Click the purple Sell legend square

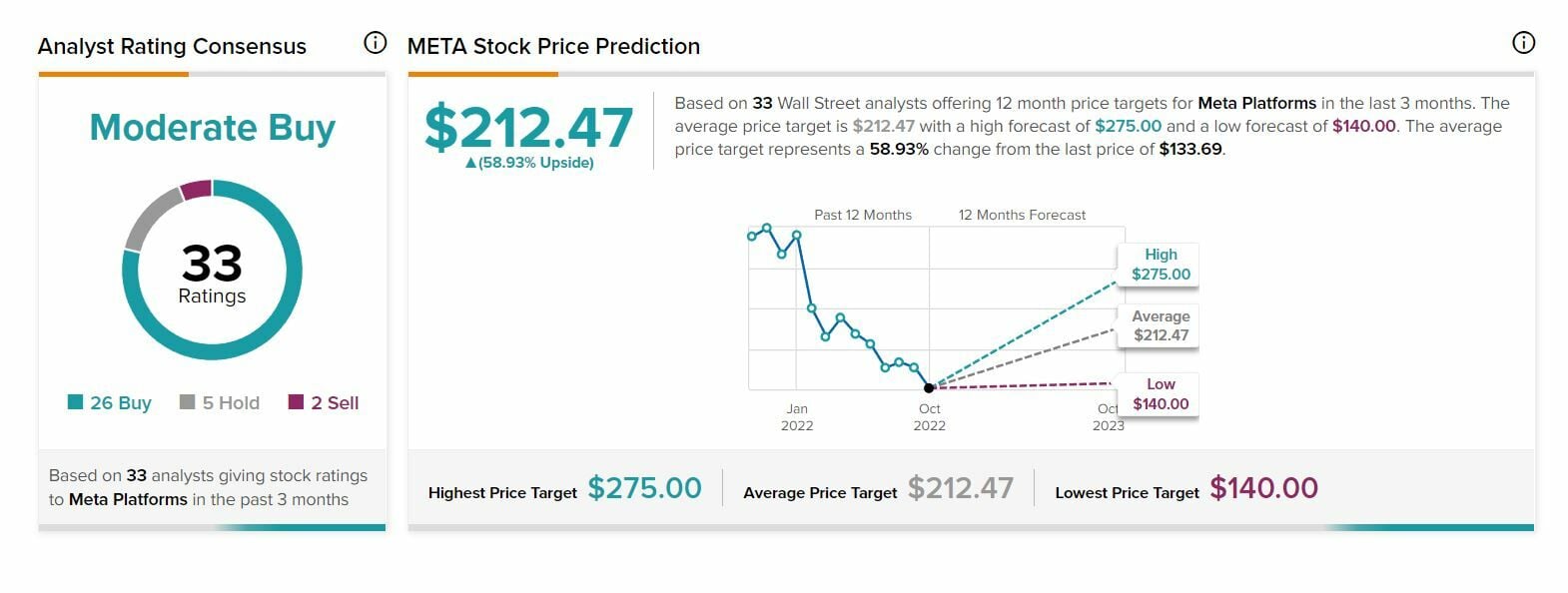click(296, 402)
